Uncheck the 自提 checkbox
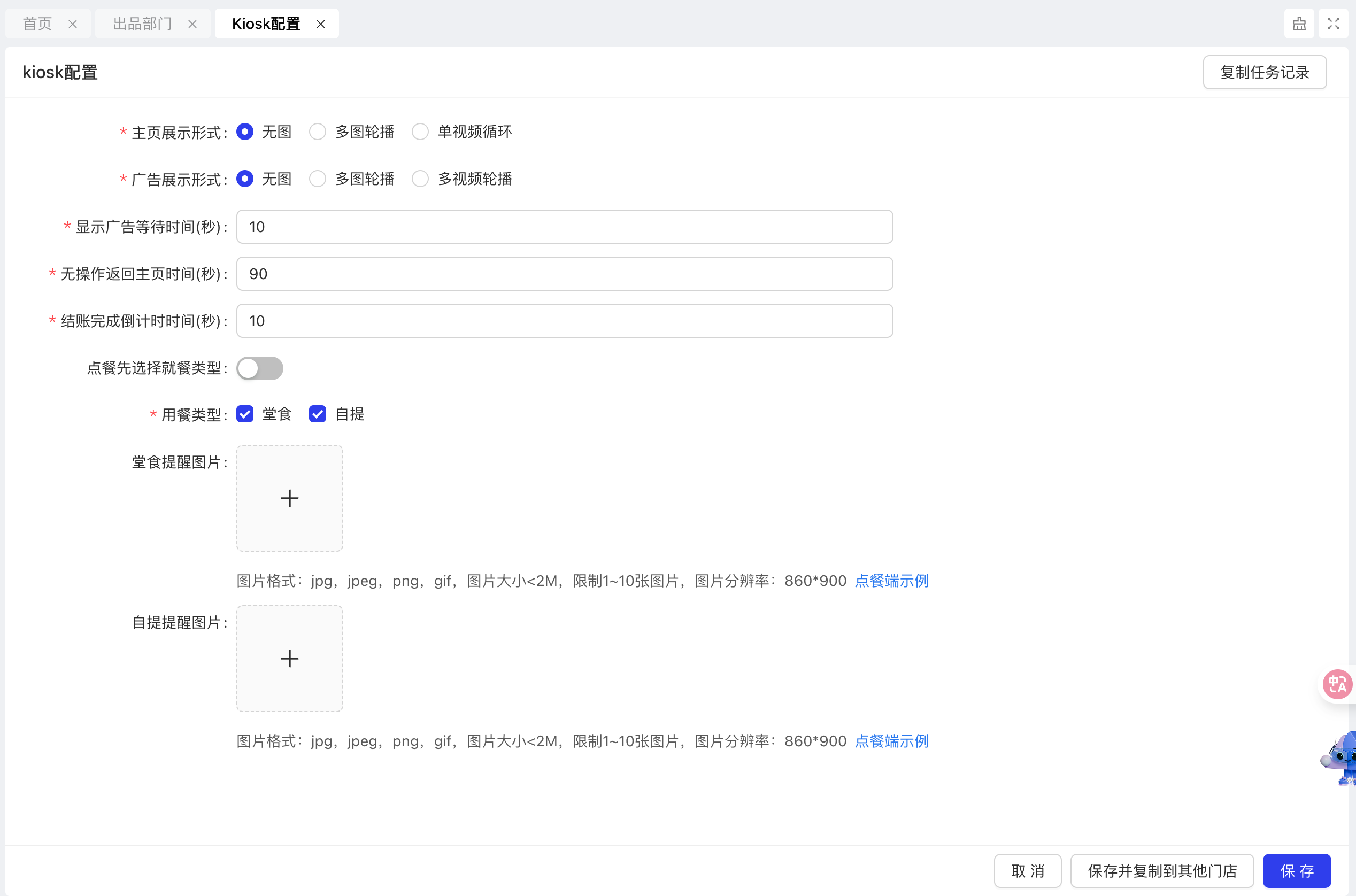The image size is (1356, 896). pyautogui.click(x=318, y=414)
